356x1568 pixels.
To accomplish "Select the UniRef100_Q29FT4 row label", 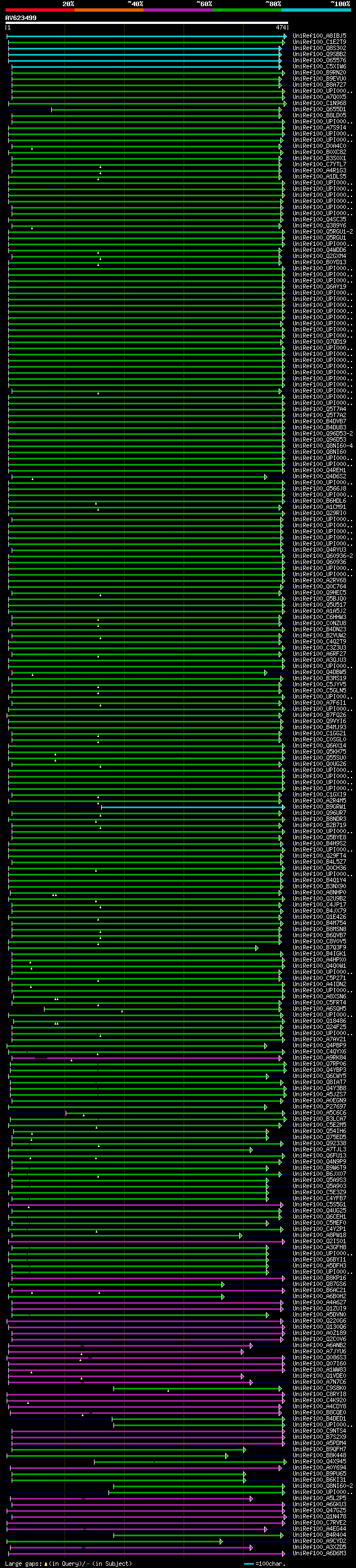I will [319, 856].
